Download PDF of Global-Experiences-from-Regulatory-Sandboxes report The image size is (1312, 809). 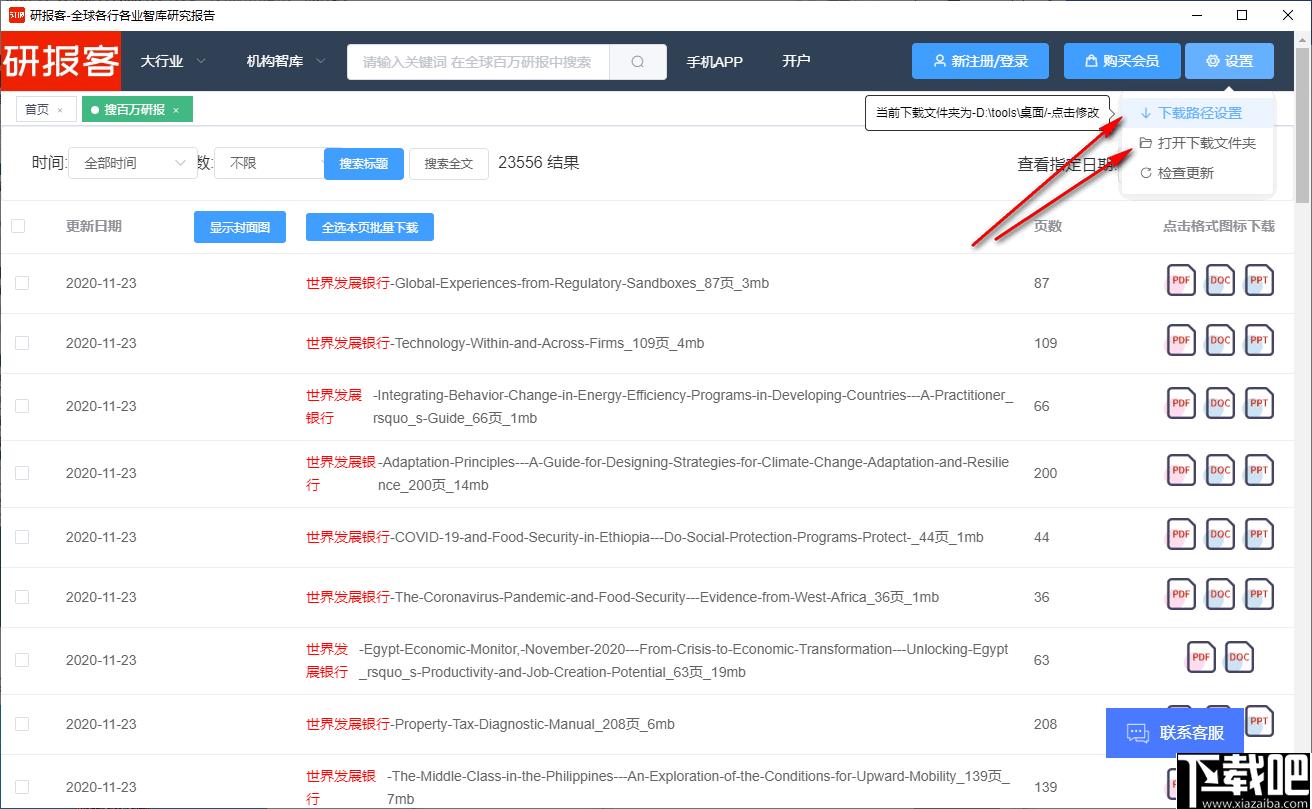1181,282
